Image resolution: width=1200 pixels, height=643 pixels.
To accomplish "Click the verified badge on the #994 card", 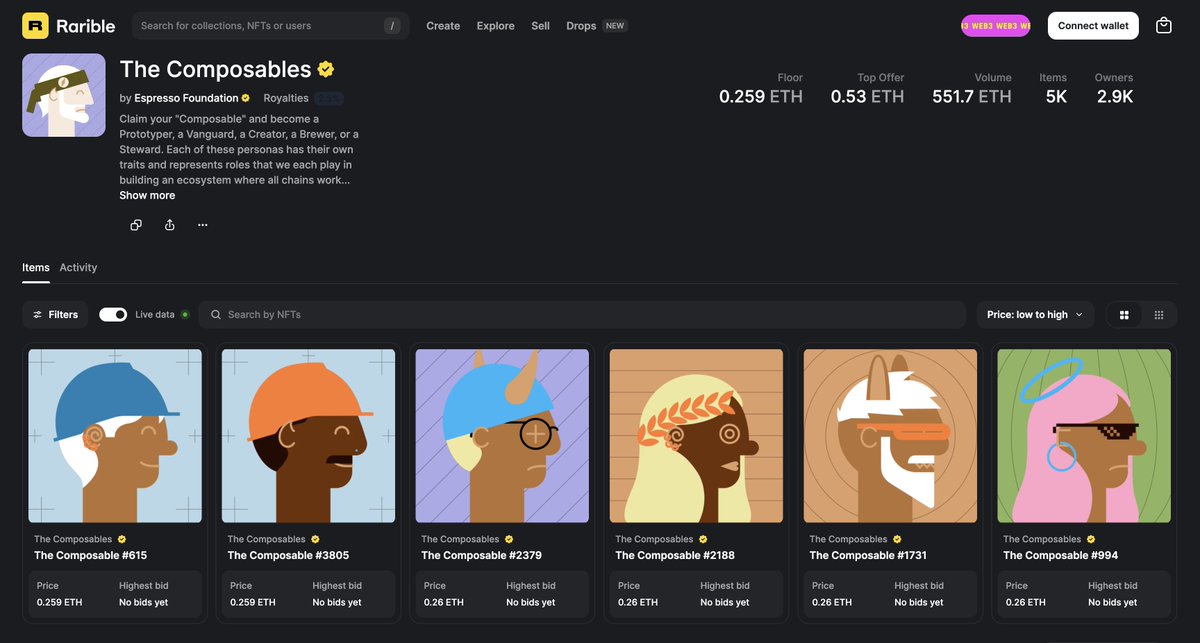I will point(1091,540).
